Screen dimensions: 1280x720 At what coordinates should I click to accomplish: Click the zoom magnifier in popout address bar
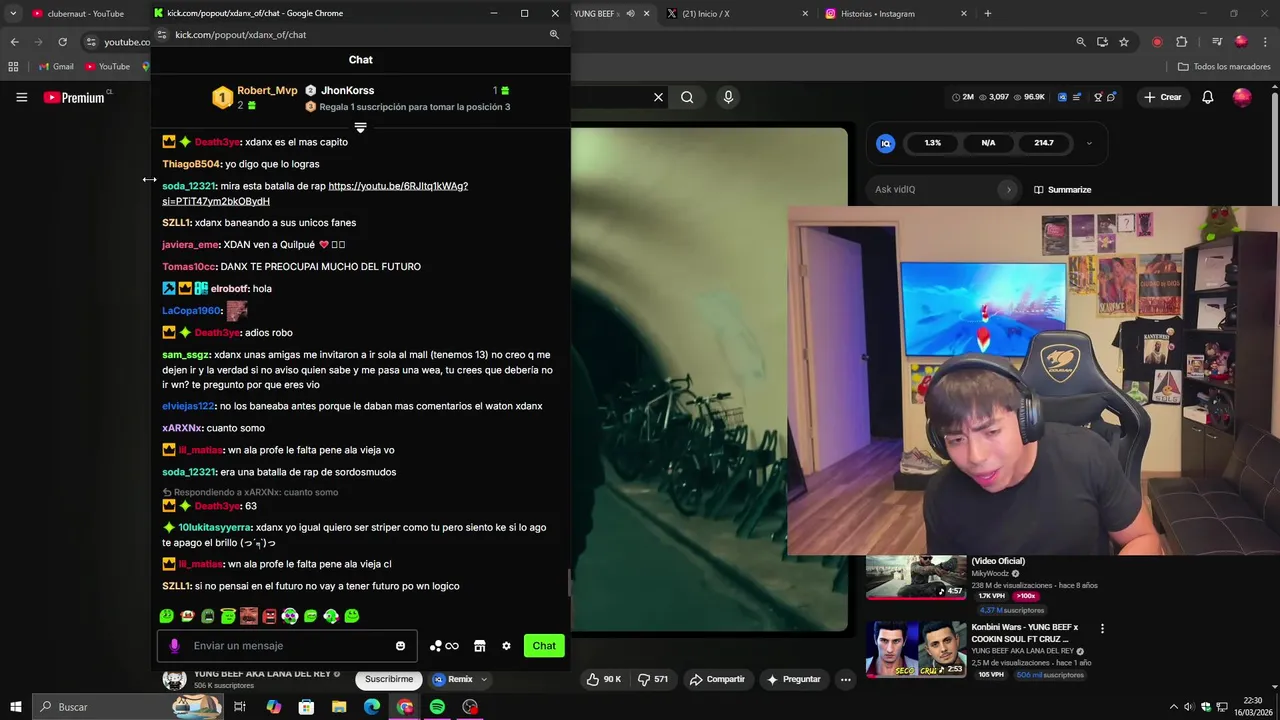coord(554,35)
